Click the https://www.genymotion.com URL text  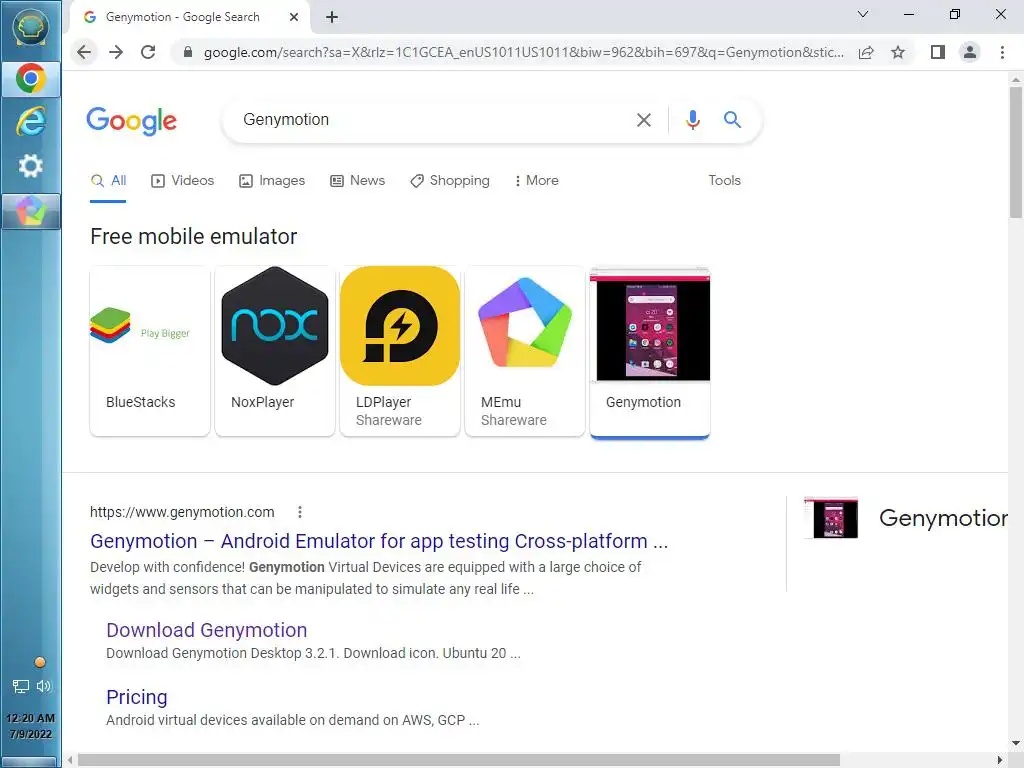click(x=182, y=512)
